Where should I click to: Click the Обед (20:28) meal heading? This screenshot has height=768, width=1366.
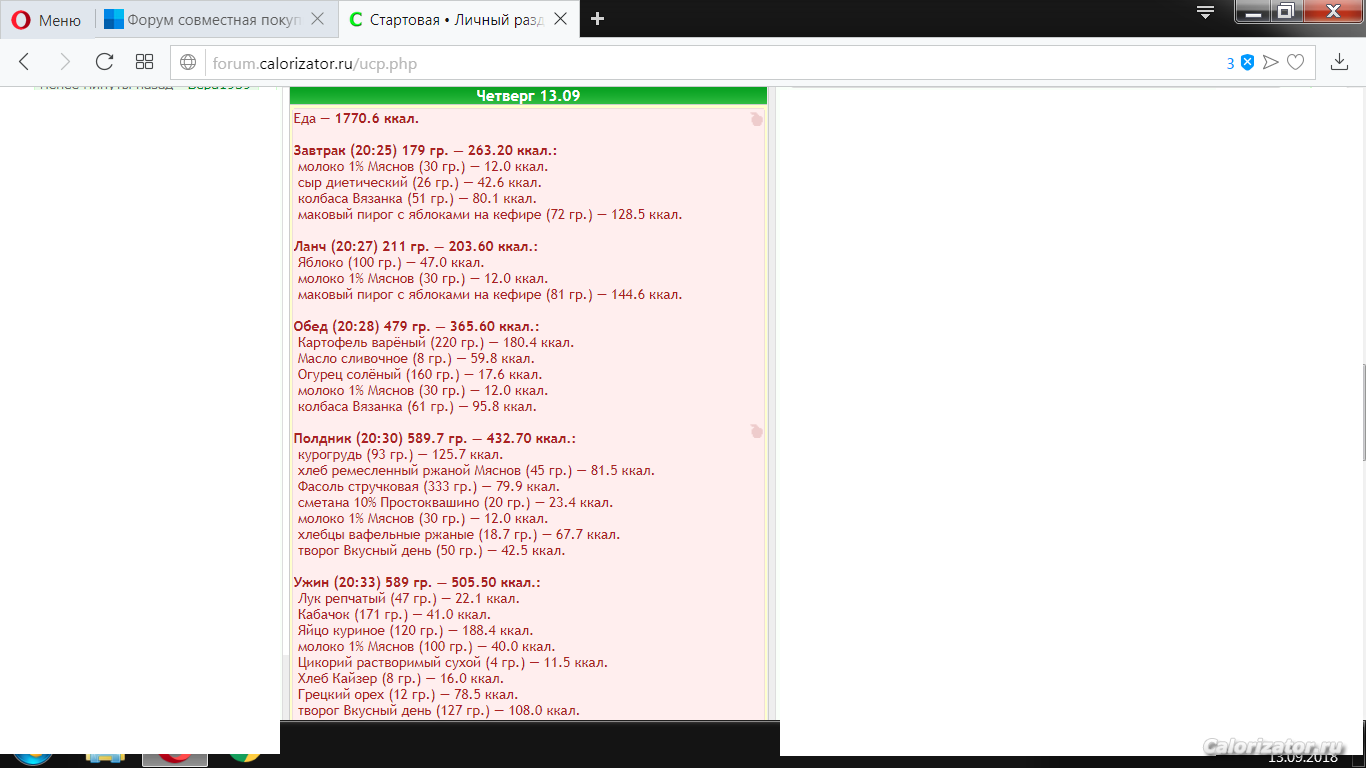[x=416, y=327]
